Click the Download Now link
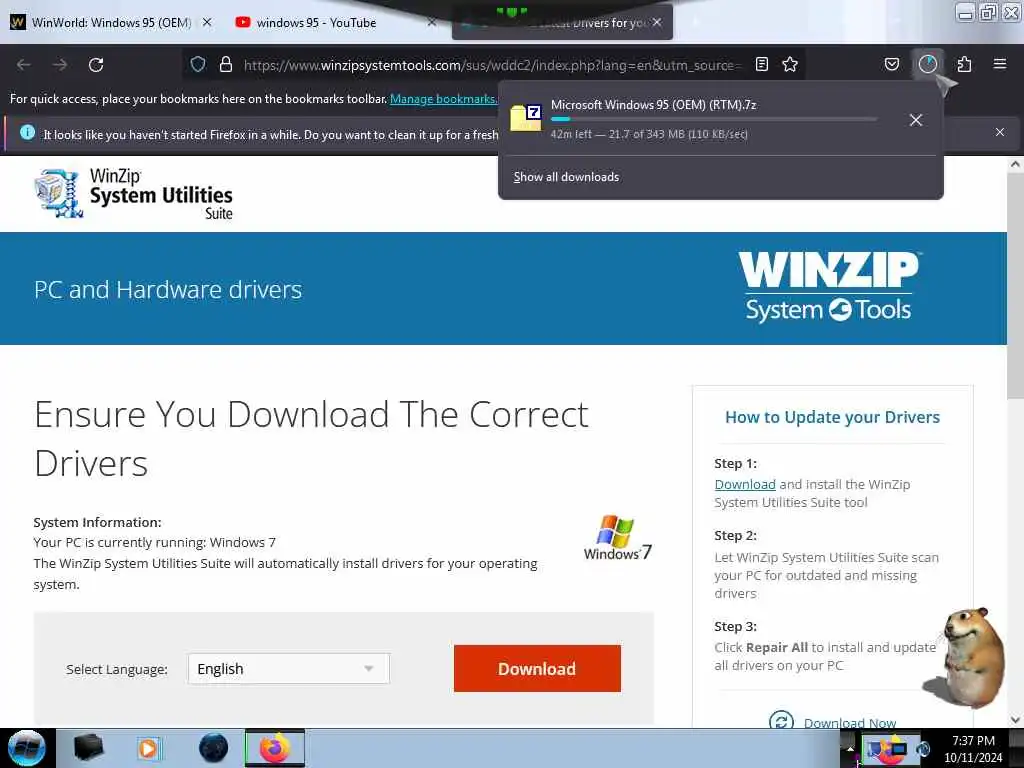 pyautogui.click(x=850, y=722)
